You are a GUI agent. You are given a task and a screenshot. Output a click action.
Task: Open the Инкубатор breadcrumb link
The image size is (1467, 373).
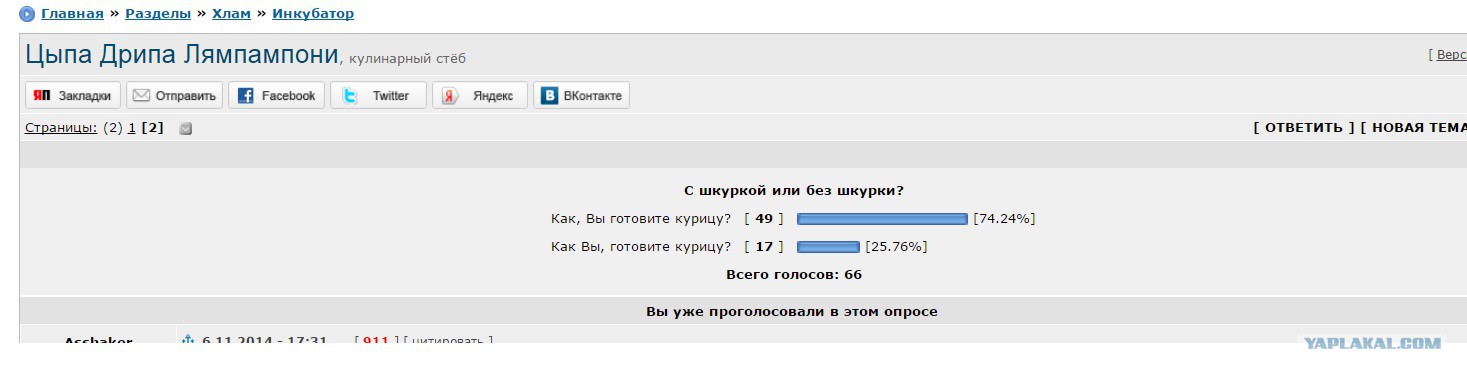pos(313,14)
